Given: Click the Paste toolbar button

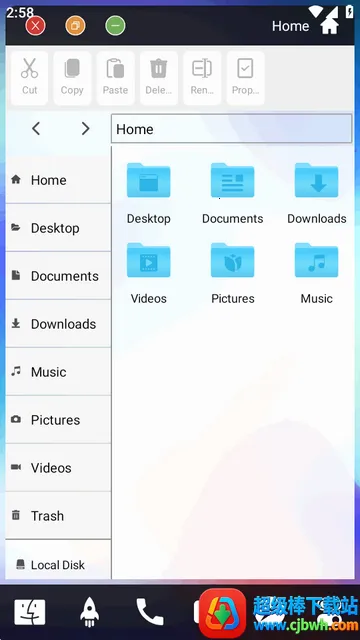Looking at the screenshot, I should point(116,78).
